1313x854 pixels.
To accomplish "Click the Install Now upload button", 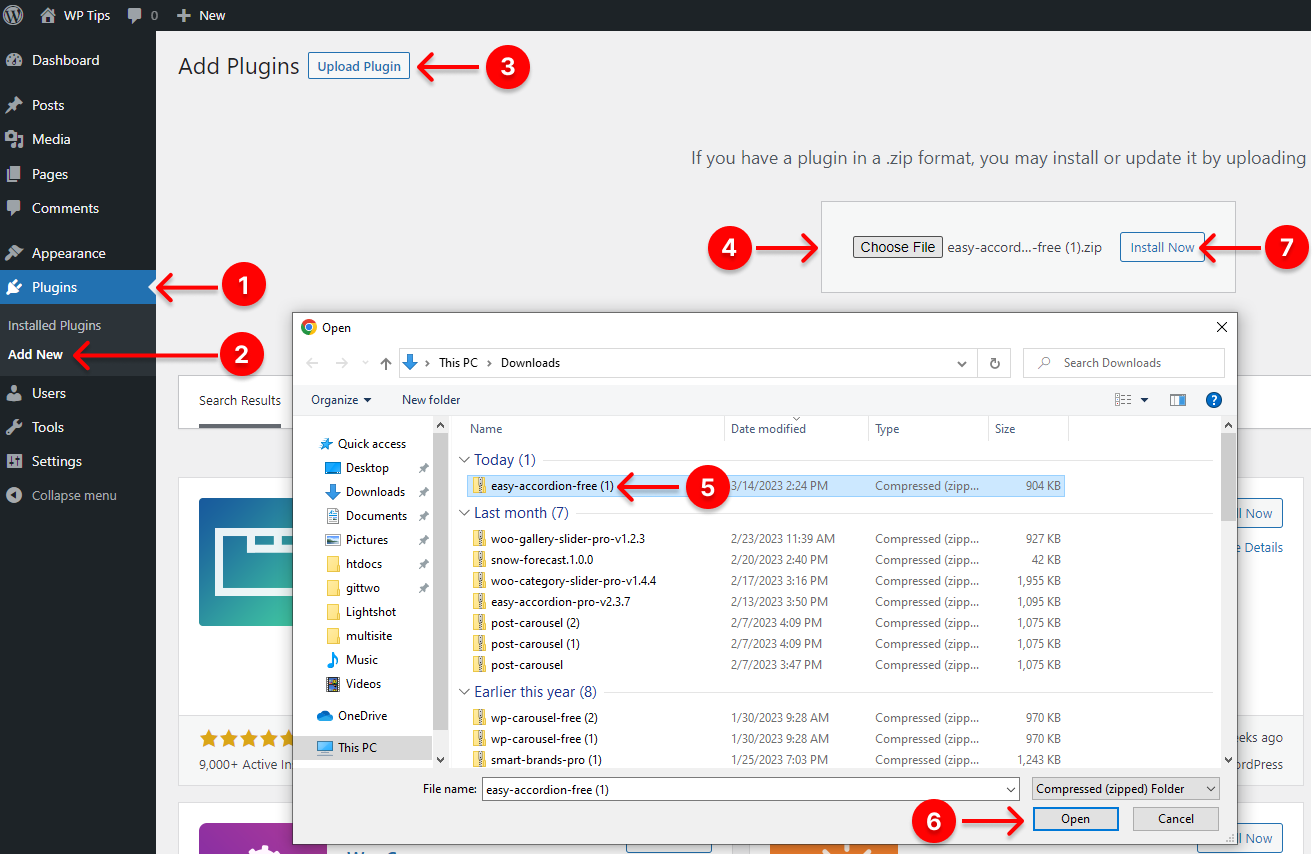I will 1162,247.
